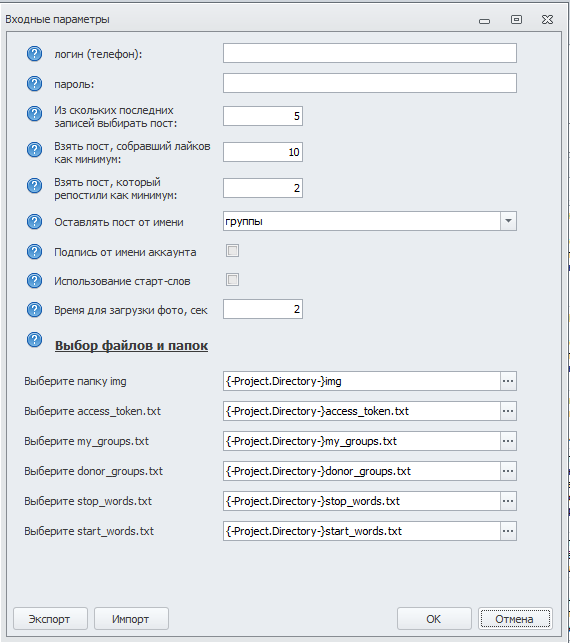Screen dimensions: 570x643
Task: Browse for stop_words.txt file
Action: click(x=508, y=501)
